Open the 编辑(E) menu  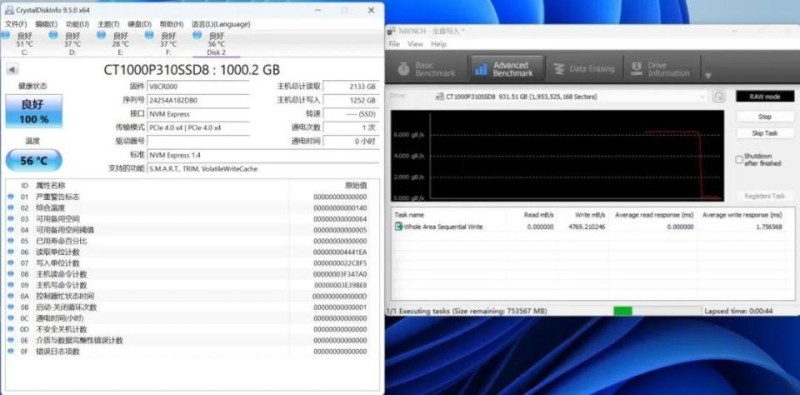(46, 24)
